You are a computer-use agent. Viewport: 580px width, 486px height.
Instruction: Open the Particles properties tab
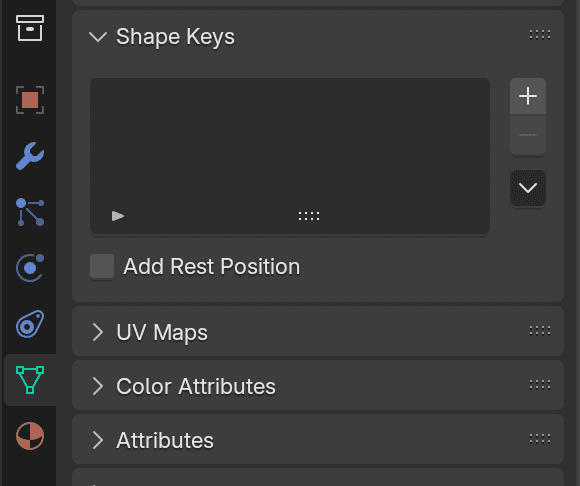tap(30, 212)
